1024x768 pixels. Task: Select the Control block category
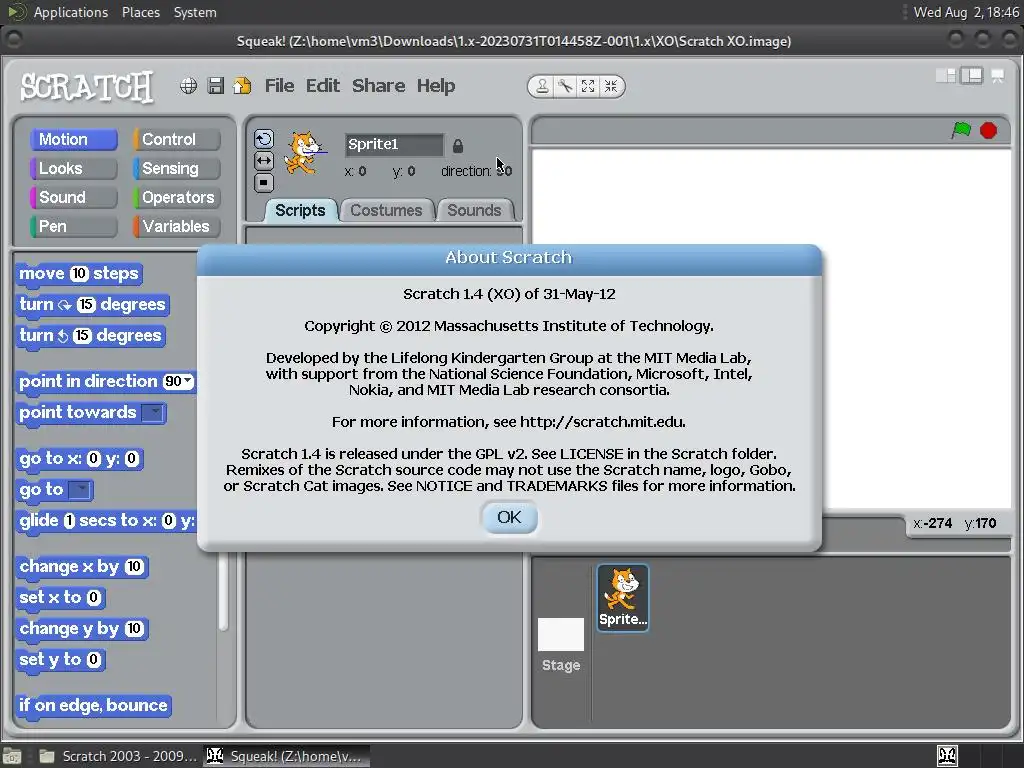pyautogui.click(x=176, y=139)
